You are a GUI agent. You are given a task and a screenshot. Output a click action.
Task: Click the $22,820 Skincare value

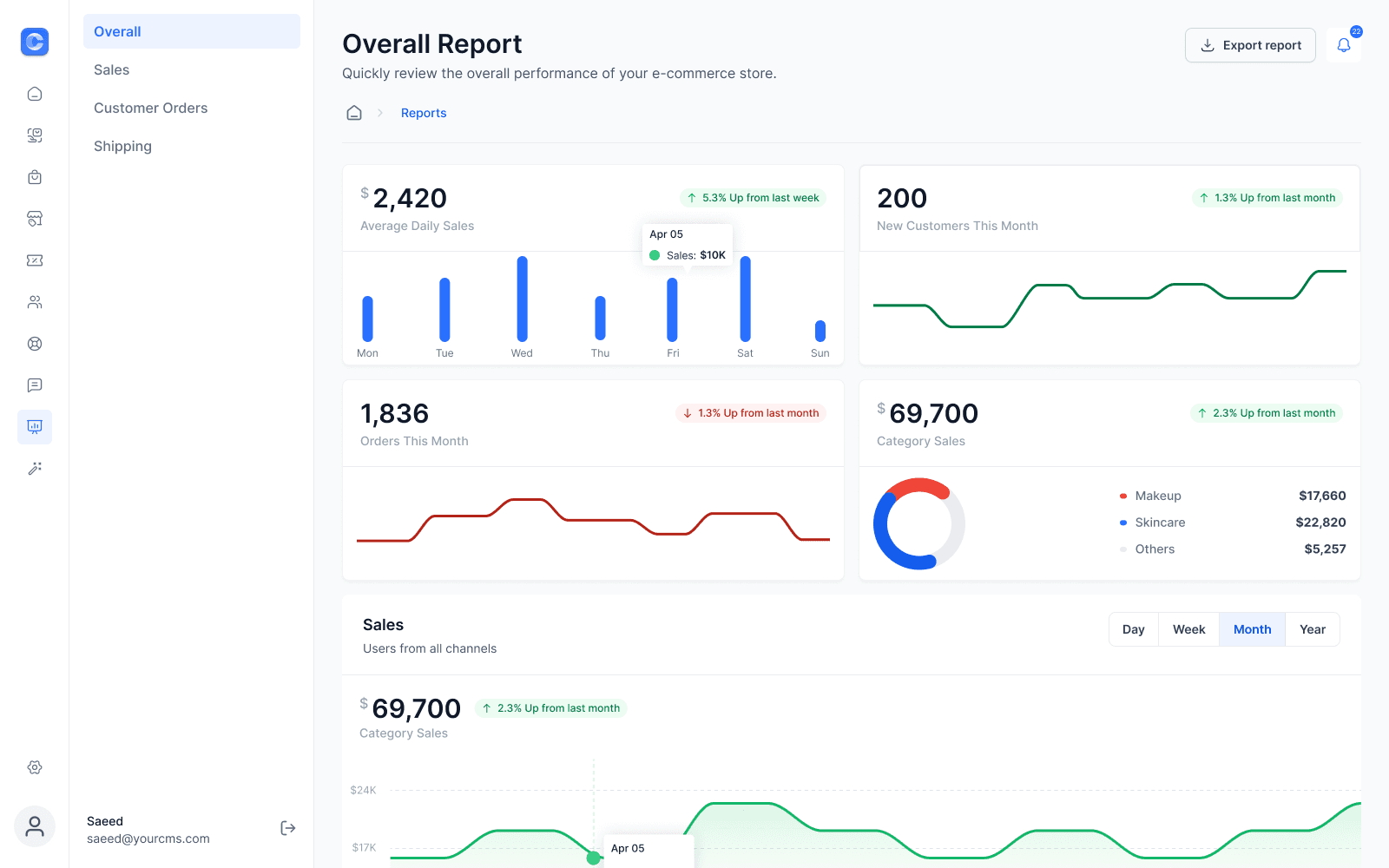coord(1320,523)
